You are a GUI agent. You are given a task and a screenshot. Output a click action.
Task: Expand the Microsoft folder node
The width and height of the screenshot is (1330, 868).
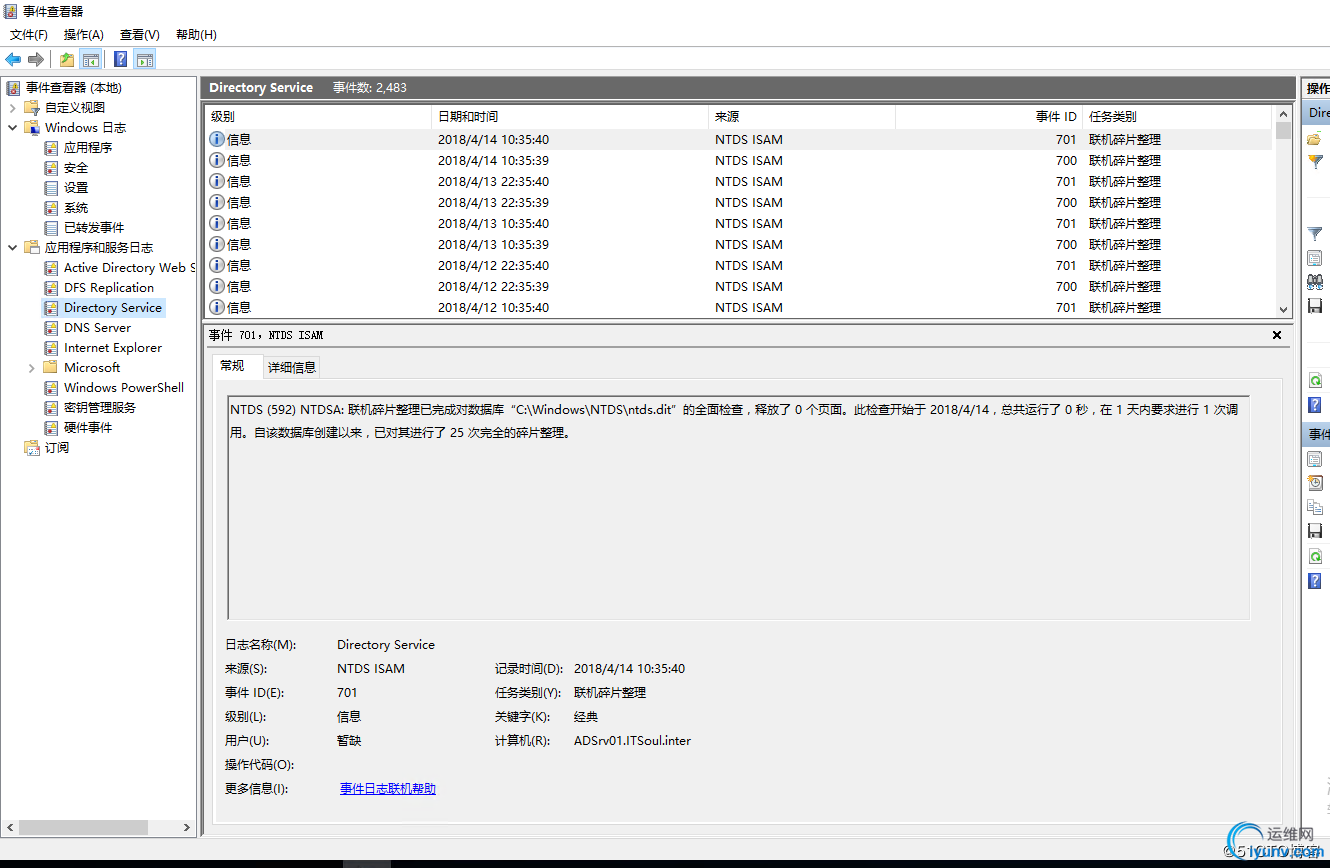coord(32,367)
